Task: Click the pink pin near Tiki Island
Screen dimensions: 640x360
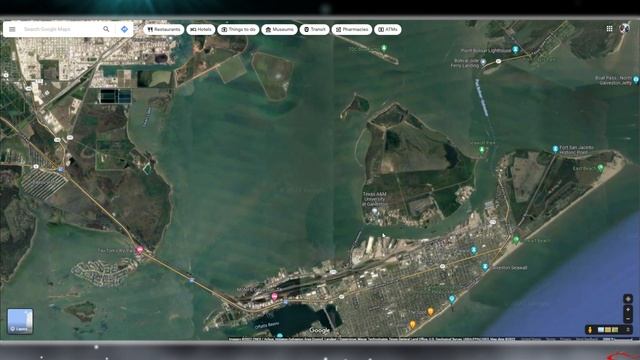Action: point(140,249)
